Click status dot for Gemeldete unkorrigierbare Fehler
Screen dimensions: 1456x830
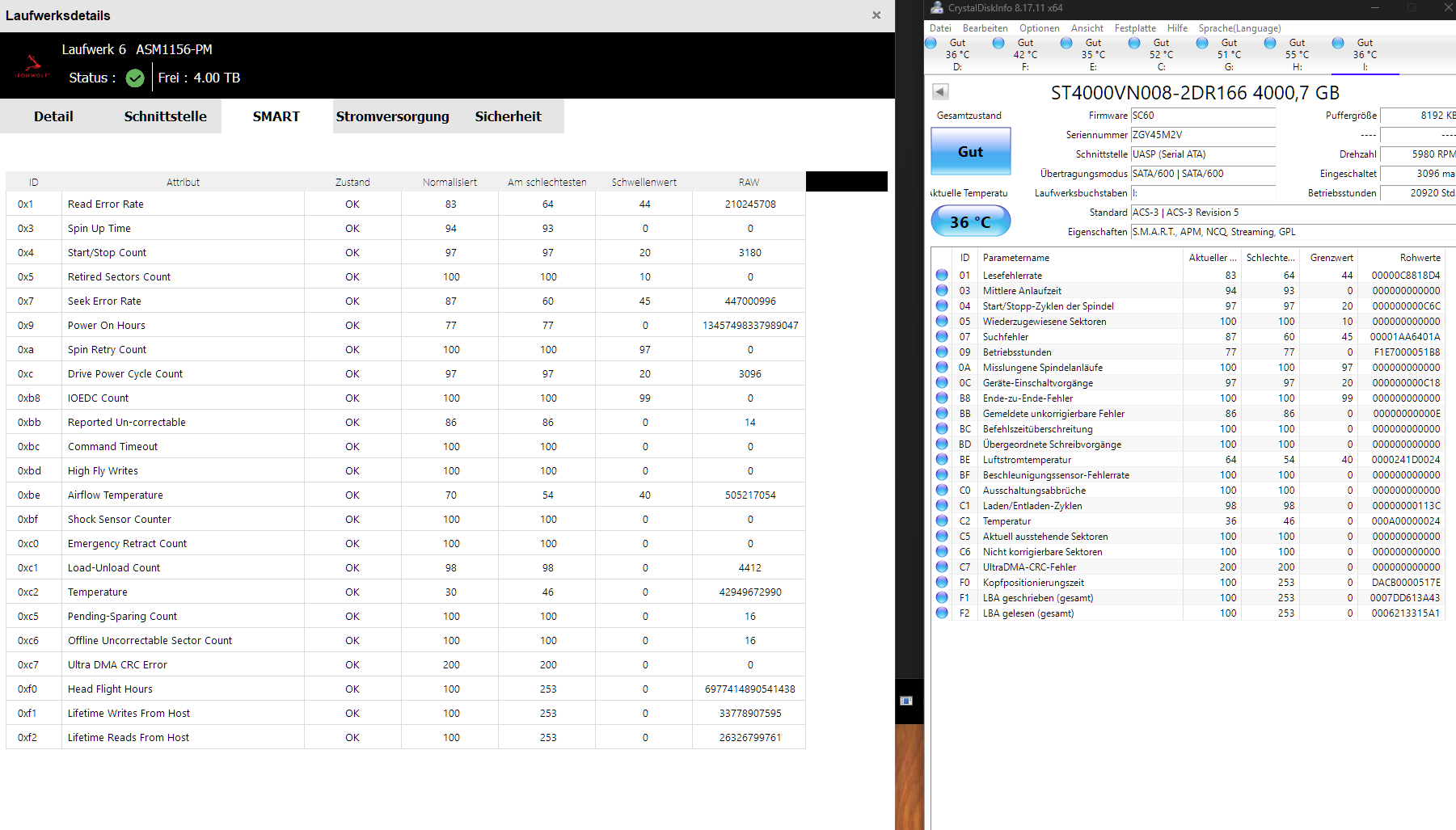pyautogui.click(x=942, y=414)
